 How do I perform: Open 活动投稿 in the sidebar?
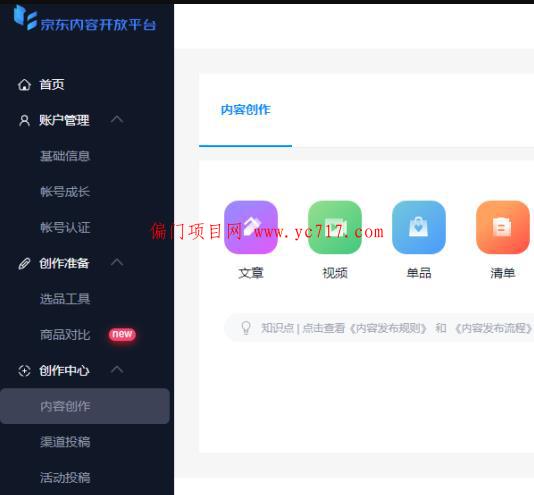pos(65,478)
